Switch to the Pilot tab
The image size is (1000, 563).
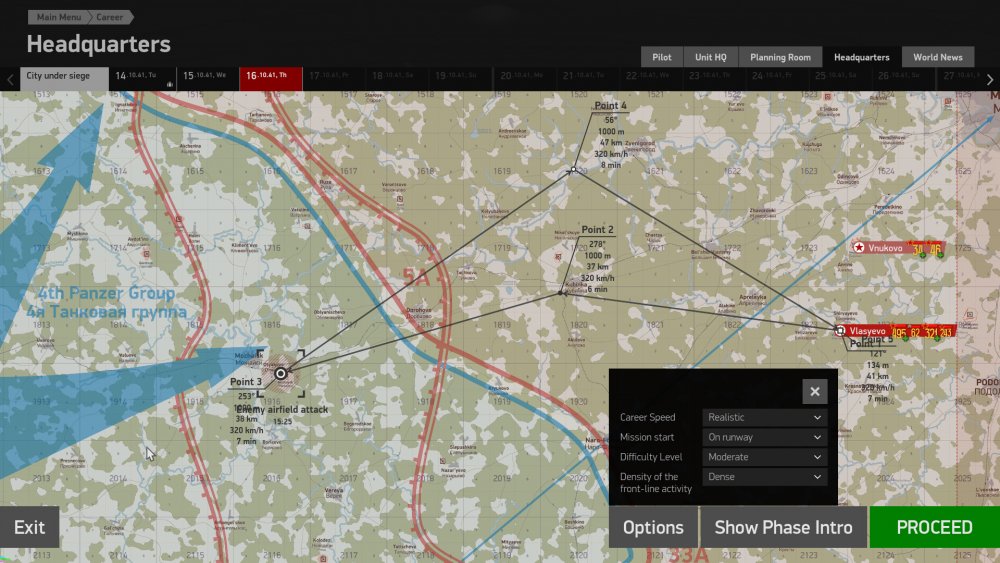661,57
